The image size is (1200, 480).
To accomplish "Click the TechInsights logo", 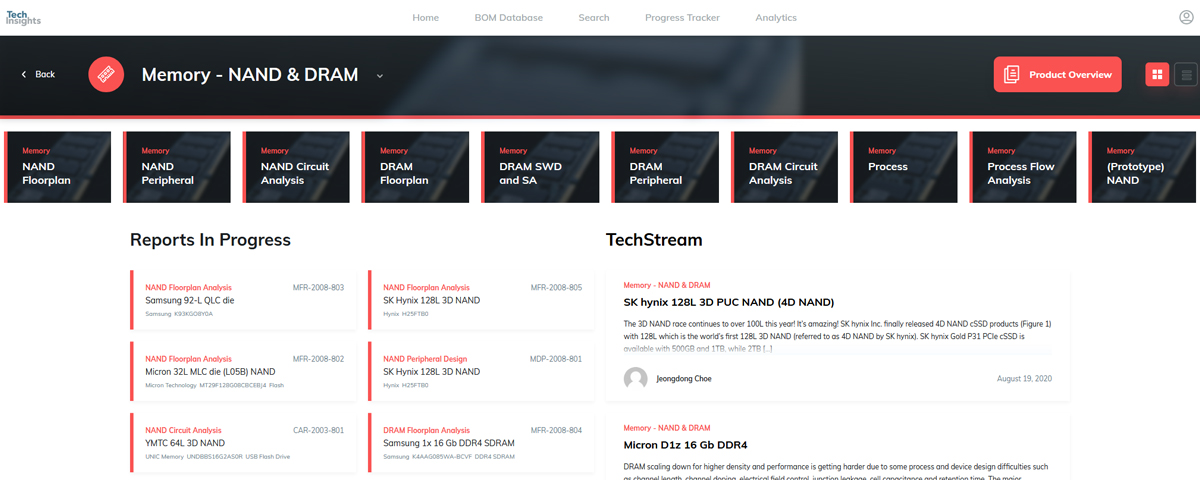I will point(22,17).
